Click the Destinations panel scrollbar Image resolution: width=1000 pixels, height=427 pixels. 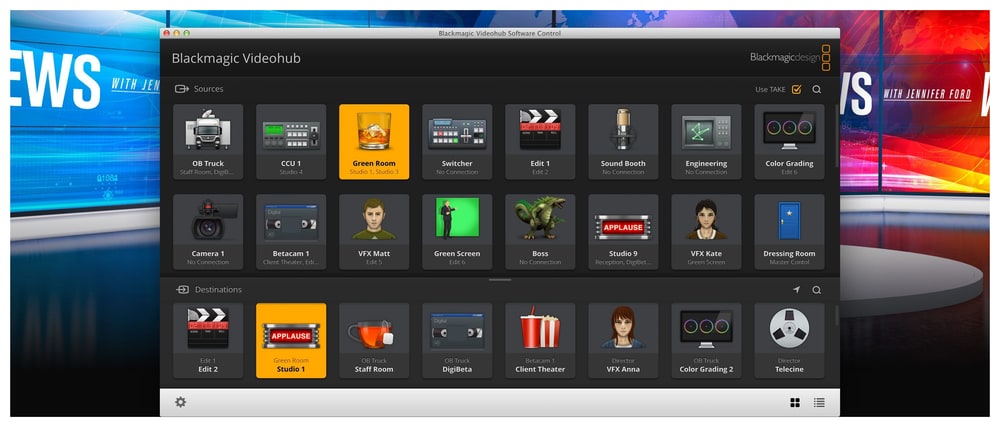tap(837, 315)
